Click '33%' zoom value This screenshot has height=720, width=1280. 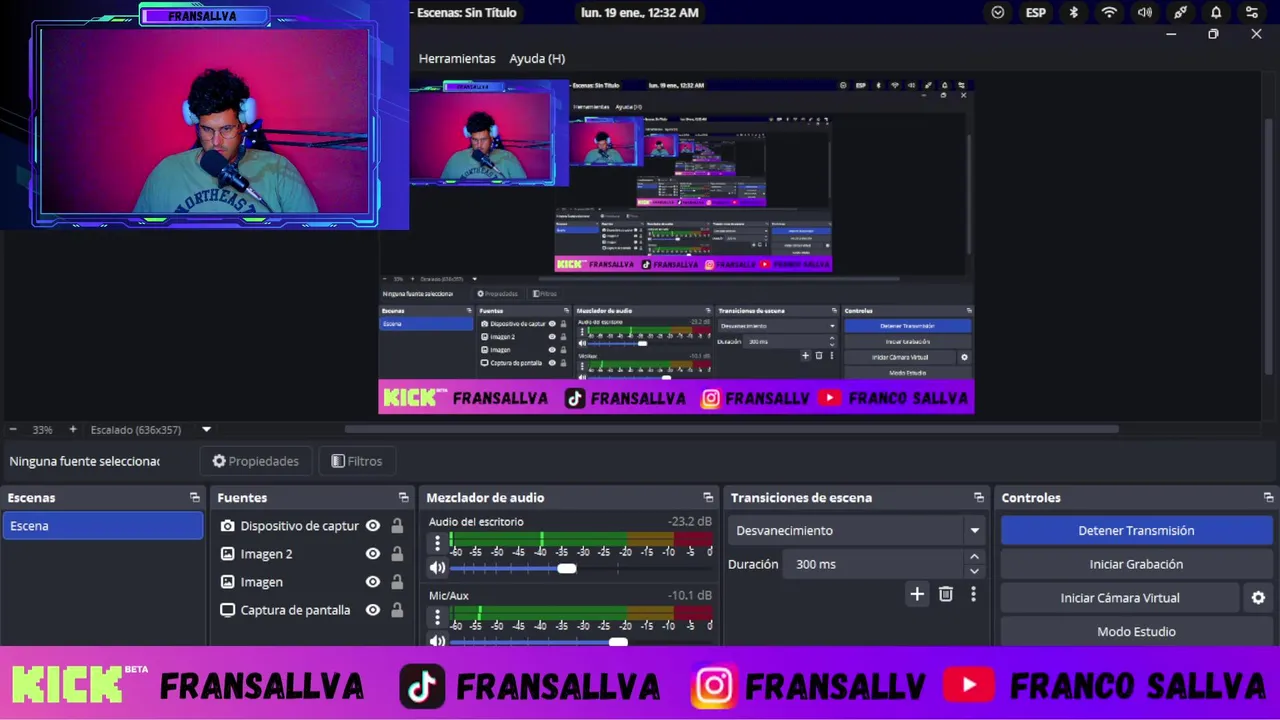[42, 430]
